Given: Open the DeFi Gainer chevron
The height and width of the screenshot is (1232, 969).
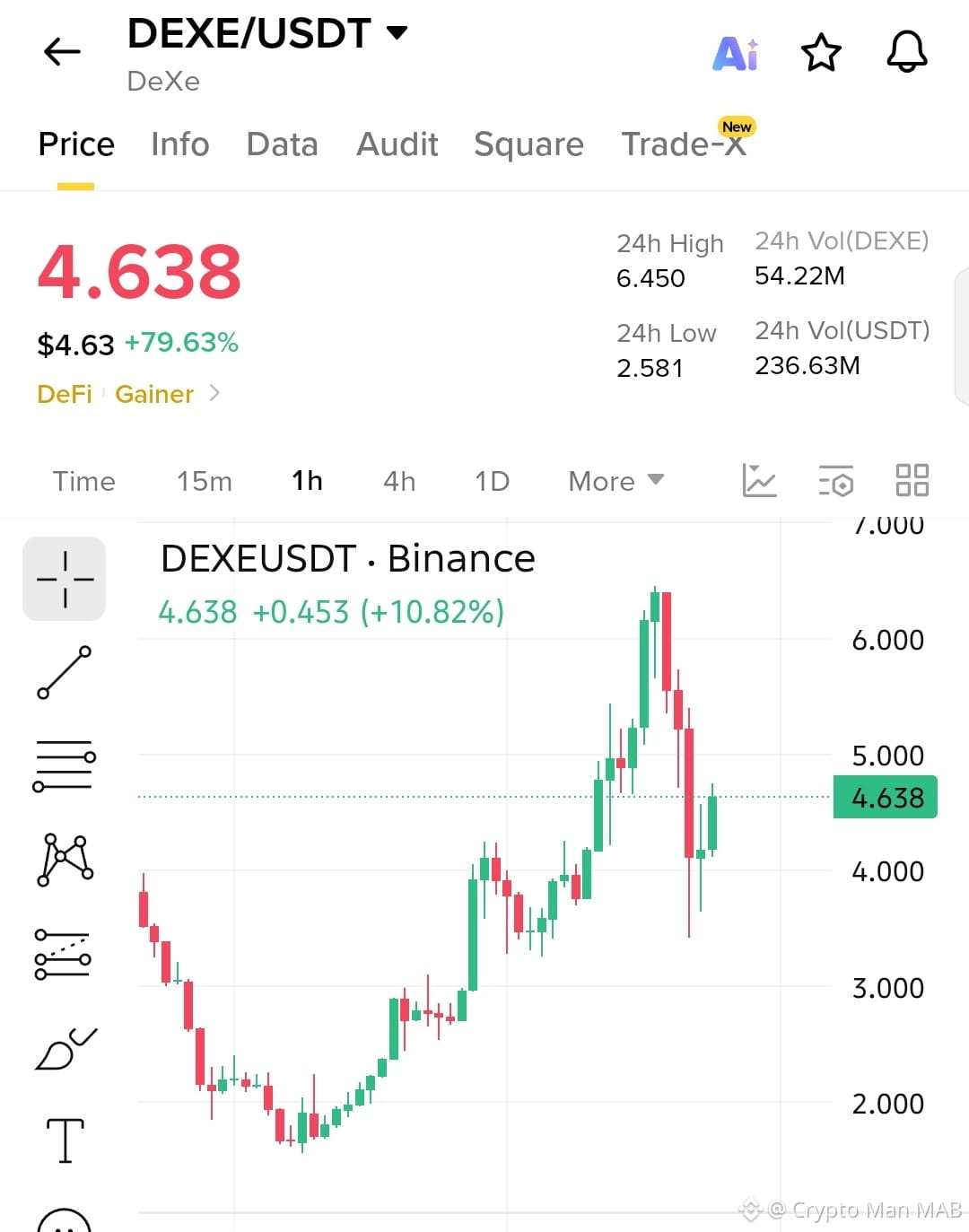Looking at the screenshot, I should [x=214, y=393].
